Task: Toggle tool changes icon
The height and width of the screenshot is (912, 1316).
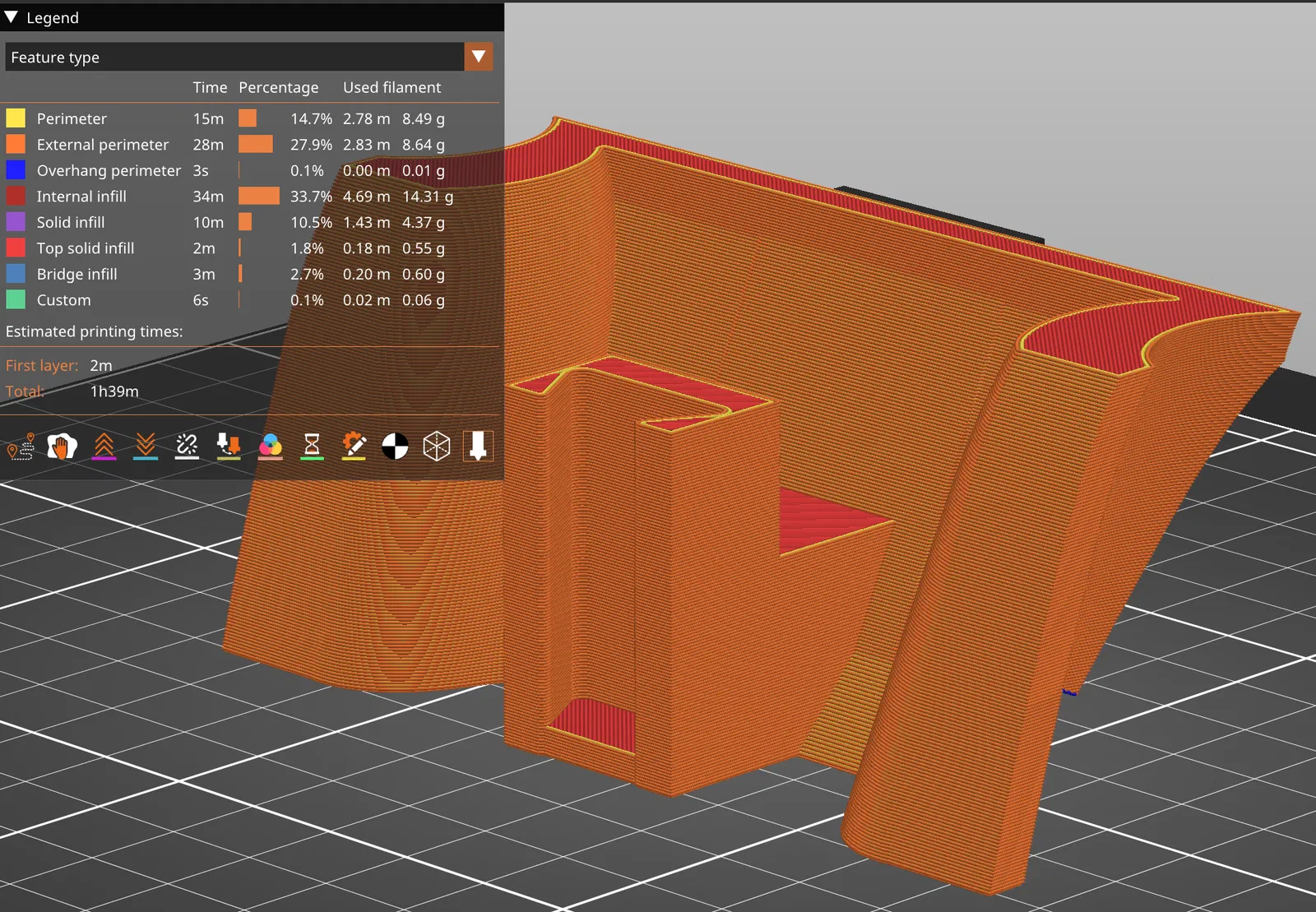Action: [229, 446]
